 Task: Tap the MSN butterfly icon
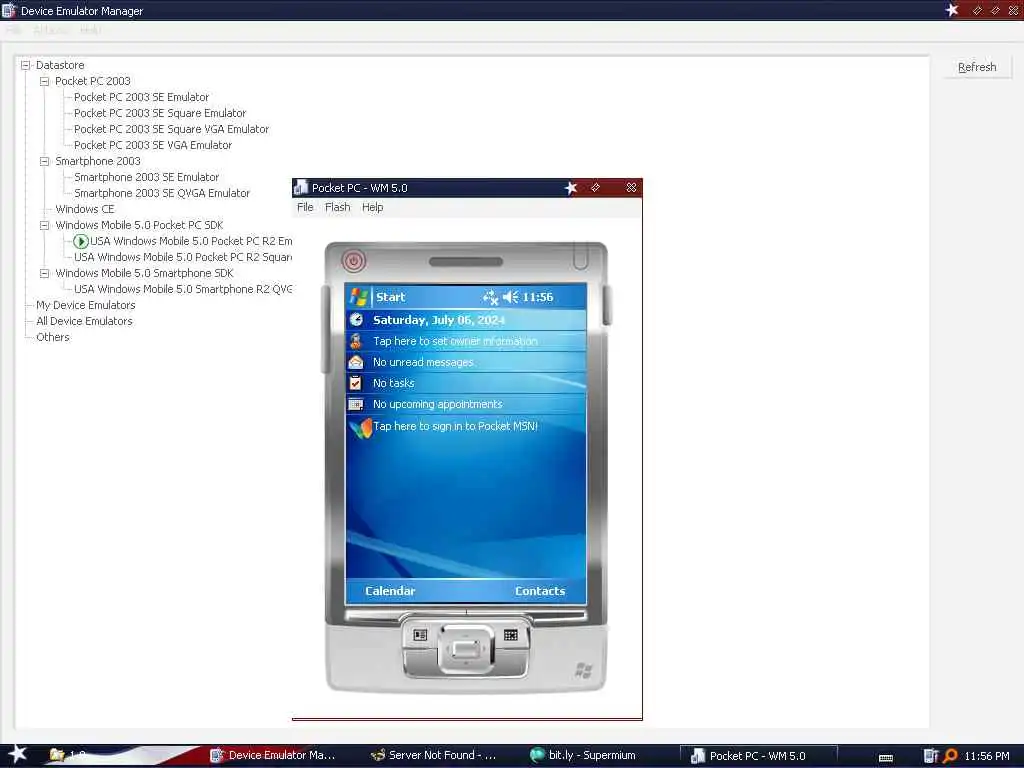tap(360, 427)
